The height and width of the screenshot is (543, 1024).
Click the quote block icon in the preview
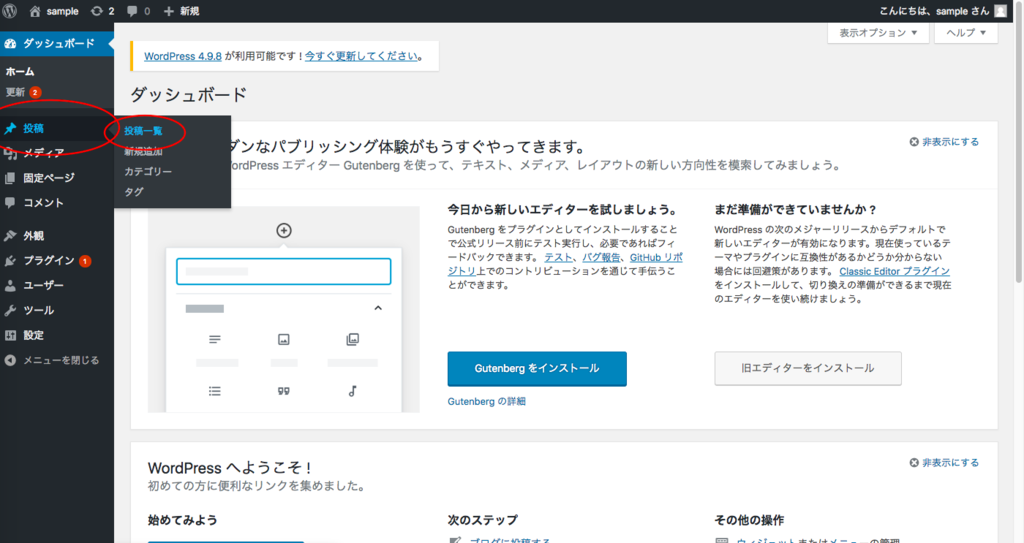click(283, 391)
